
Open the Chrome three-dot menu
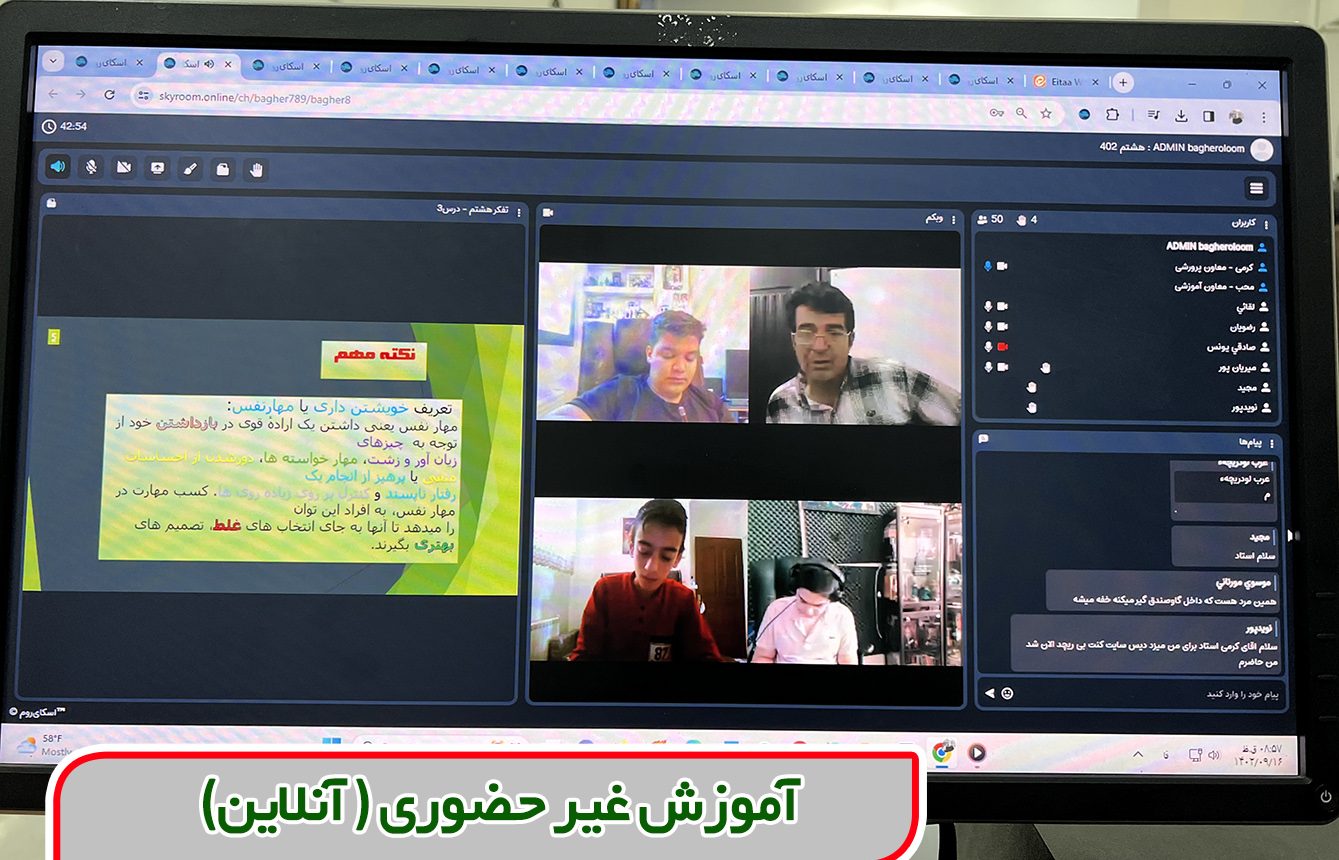coord(1262,117)
